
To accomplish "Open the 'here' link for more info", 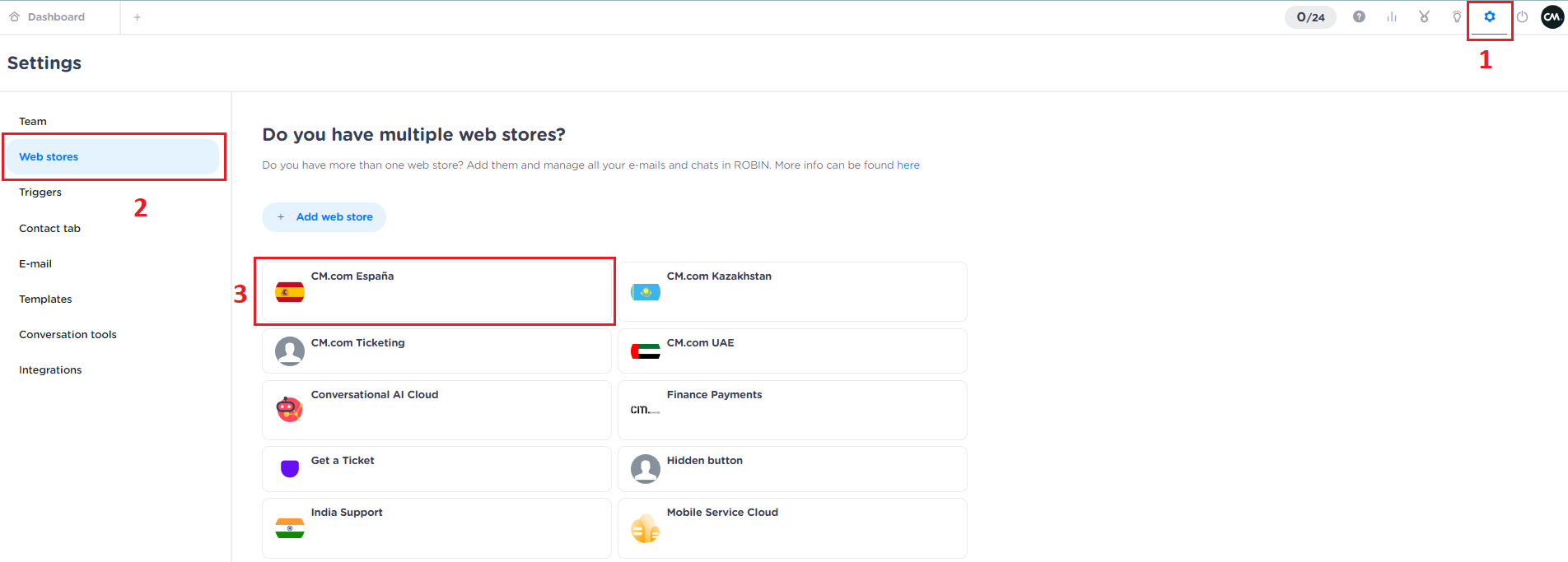I will click(x=908, y=165).
